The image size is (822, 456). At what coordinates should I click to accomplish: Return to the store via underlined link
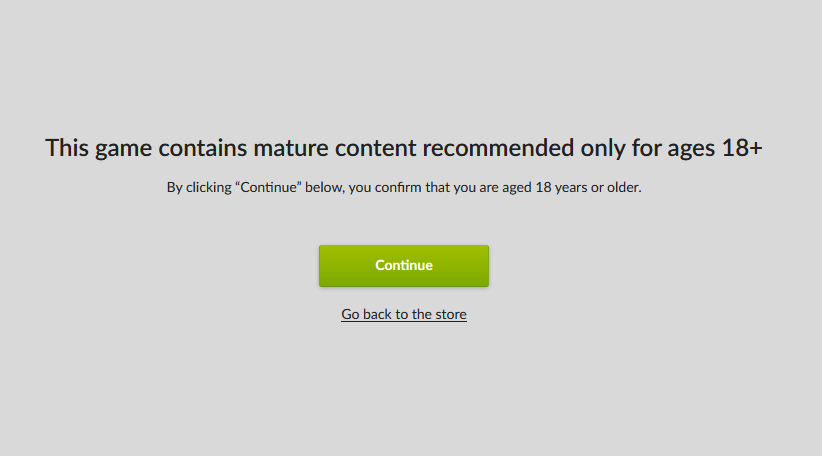[x=404, y=314]
